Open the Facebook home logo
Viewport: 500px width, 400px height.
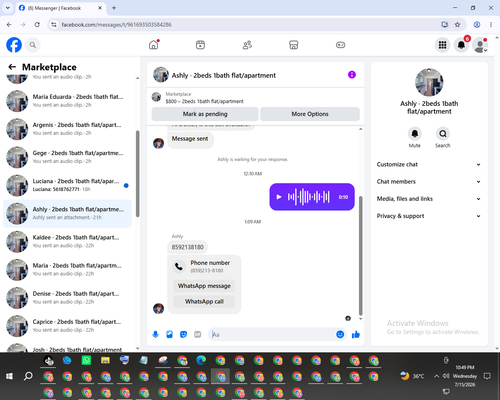[x=14, y=45]
